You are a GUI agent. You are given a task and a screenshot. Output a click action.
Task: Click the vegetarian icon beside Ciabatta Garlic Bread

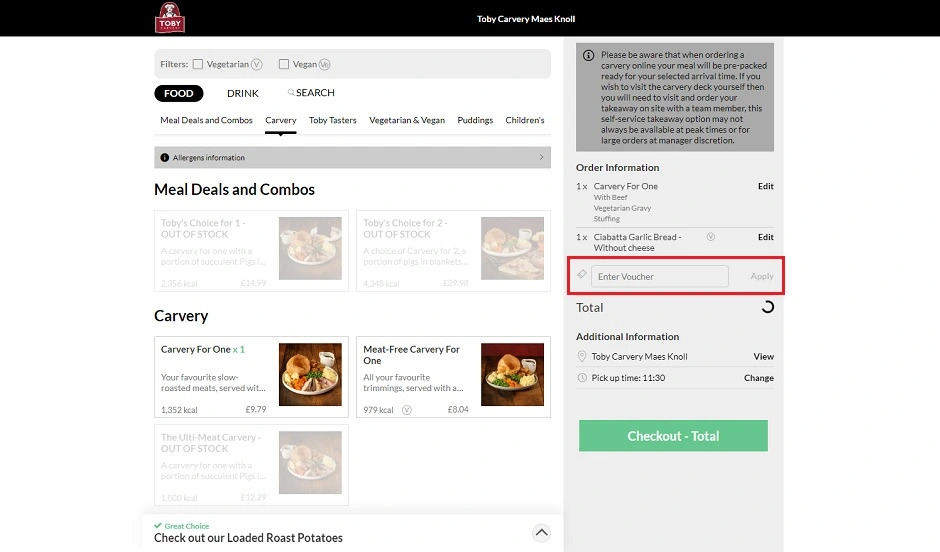point(710,237)
